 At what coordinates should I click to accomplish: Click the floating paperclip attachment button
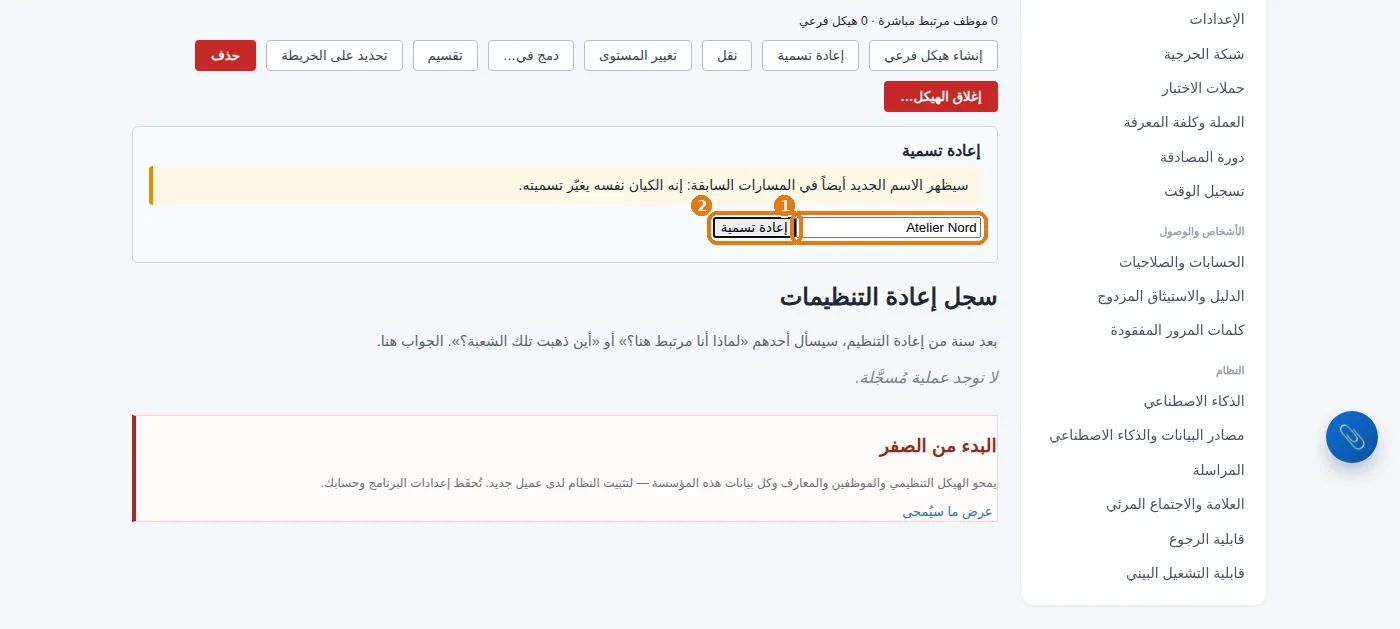click(1352, 437)
